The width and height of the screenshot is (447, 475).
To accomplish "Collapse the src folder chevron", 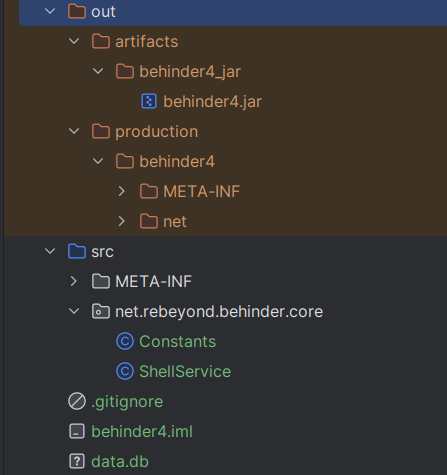I will tap(50, 251).
